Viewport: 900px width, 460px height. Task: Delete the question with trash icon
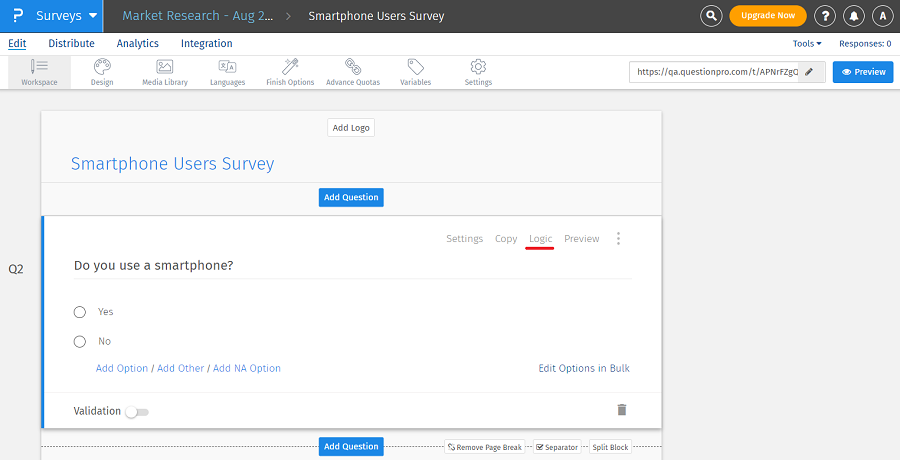click(622, 410)
